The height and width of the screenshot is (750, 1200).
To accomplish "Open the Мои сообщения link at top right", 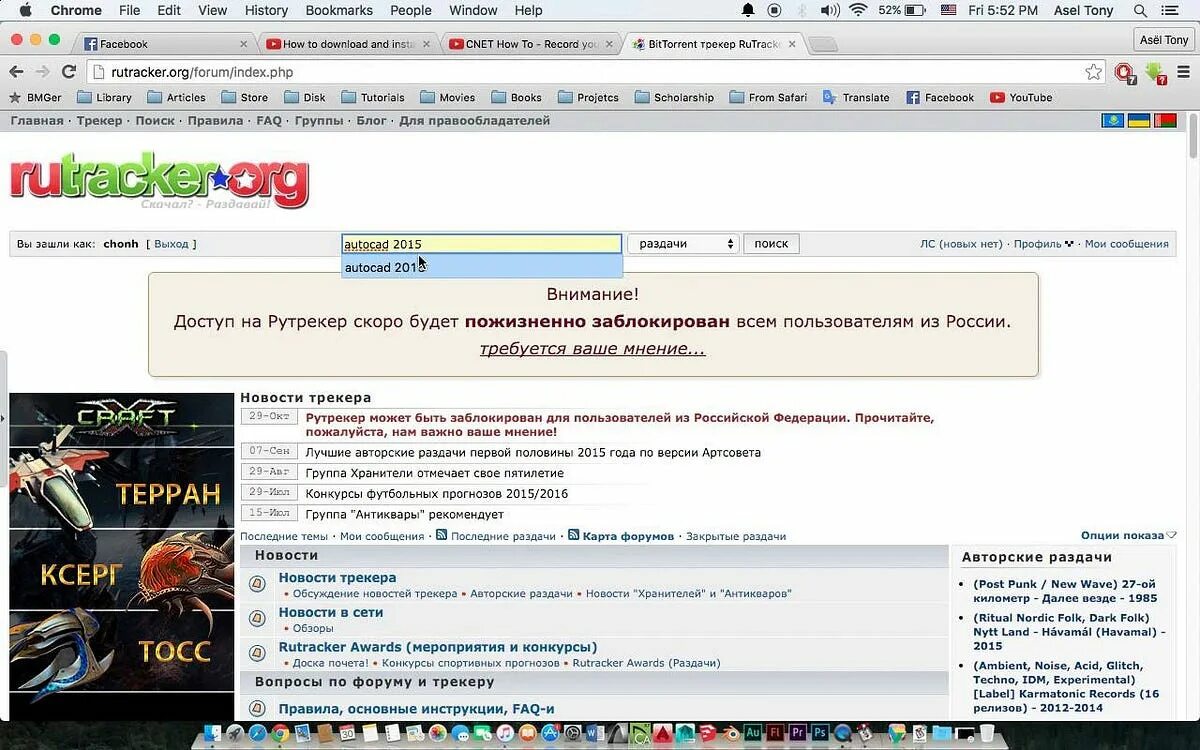I will pyautogui.click(x=1127, y=244).
